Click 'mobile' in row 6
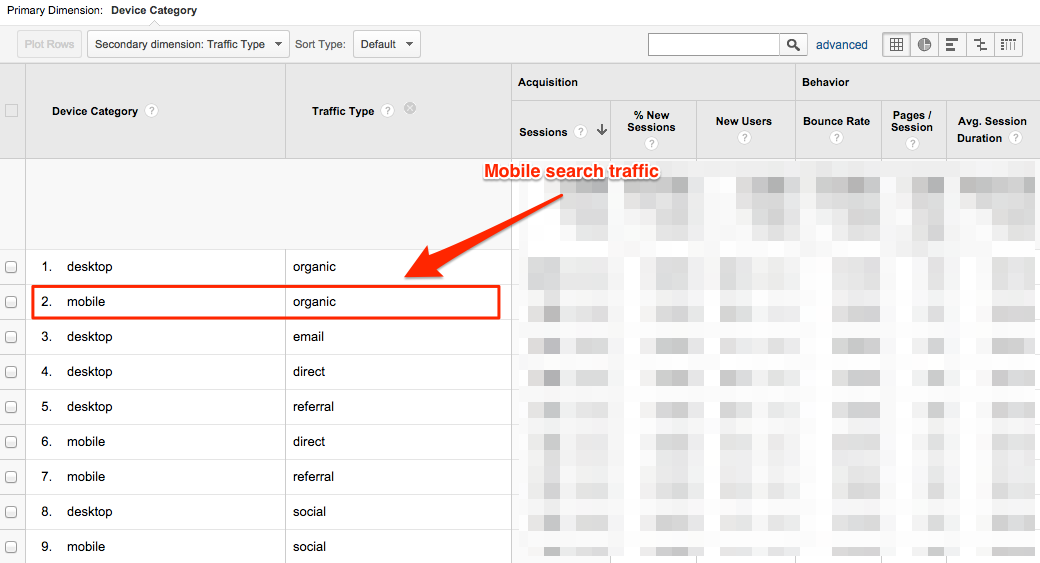 pos(86,442)
